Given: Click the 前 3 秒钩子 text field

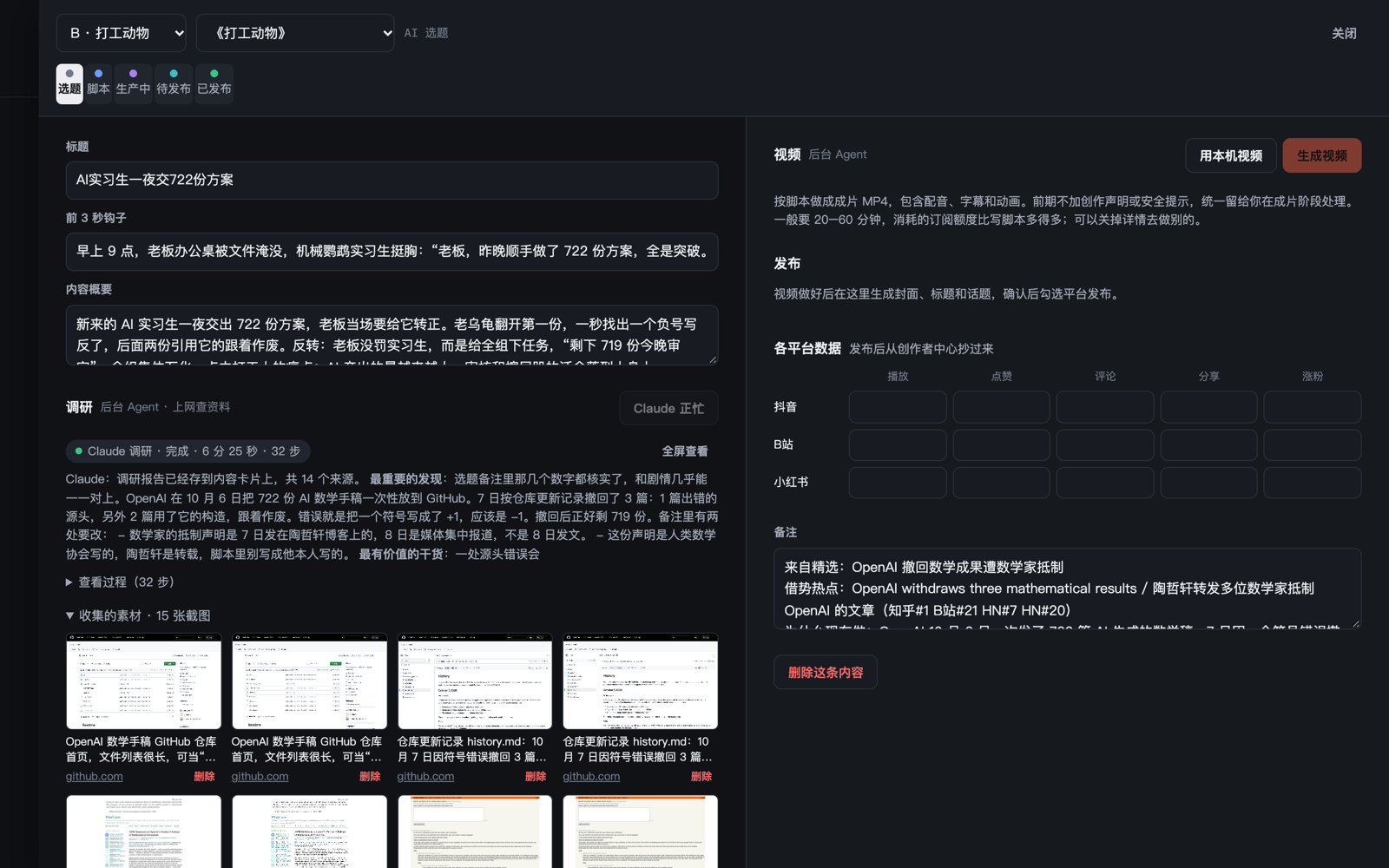Looking at the screenshot, I should [392, 252].
